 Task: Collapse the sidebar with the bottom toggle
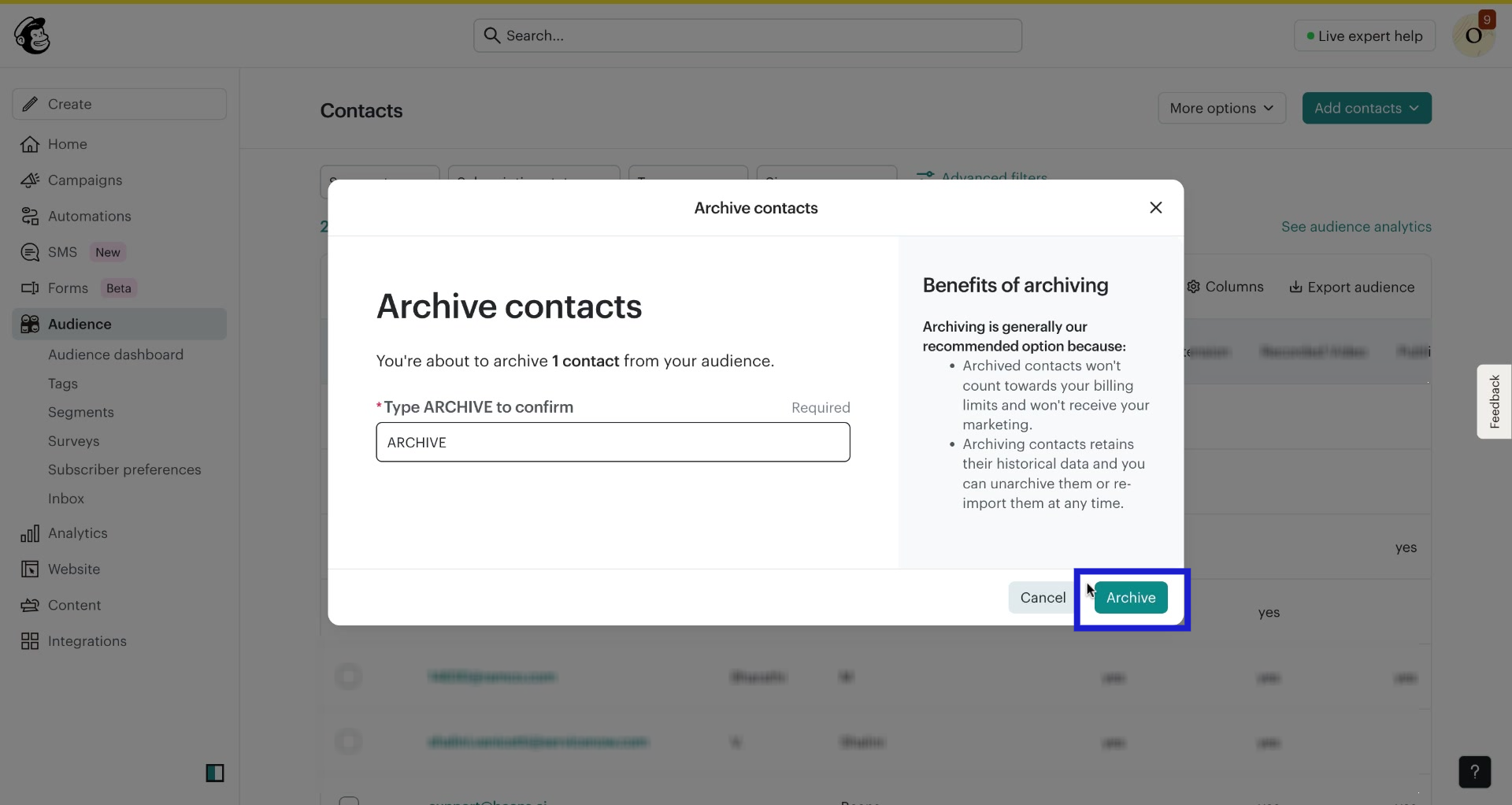pos(215,773)
